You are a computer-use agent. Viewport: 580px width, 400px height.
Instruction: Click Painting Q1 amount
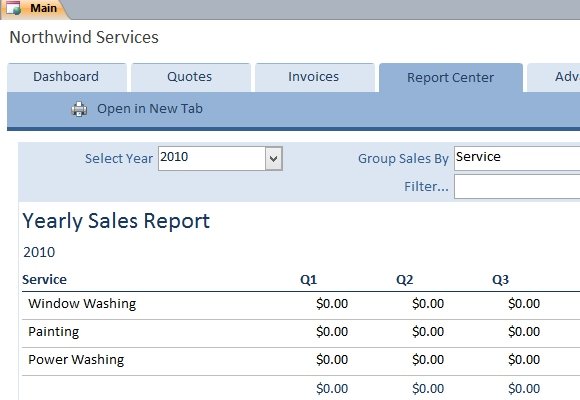point(332,332)
